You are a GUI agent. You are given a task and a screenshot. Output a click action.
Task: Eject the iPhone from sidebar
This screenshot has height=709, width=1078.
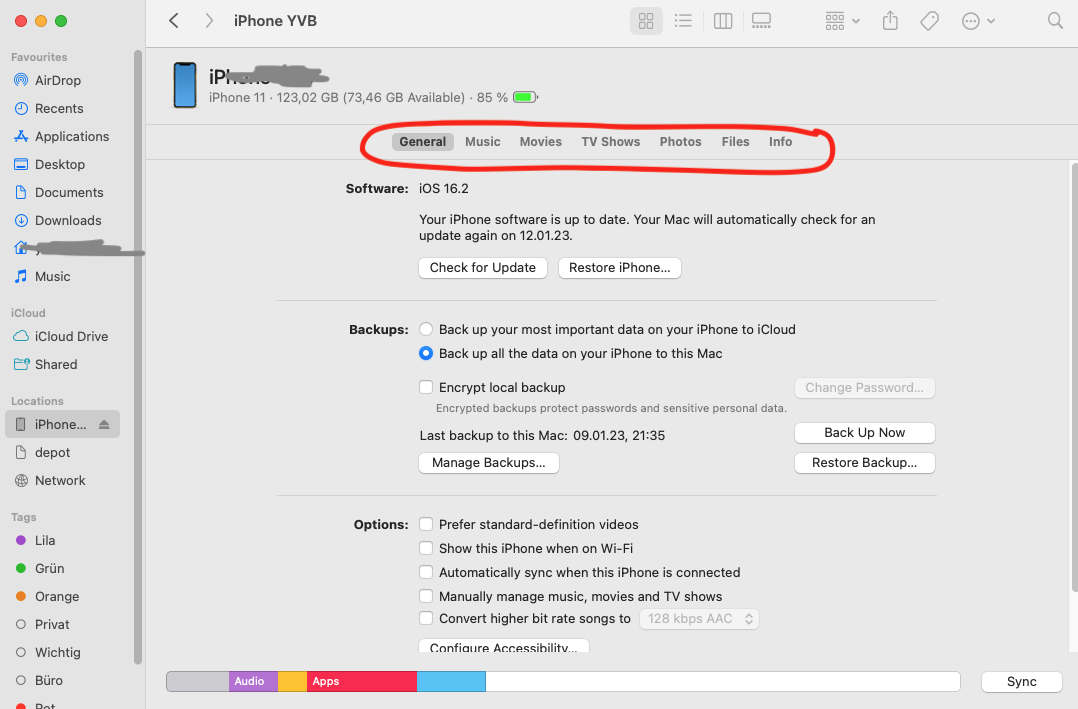coord(104,424)
